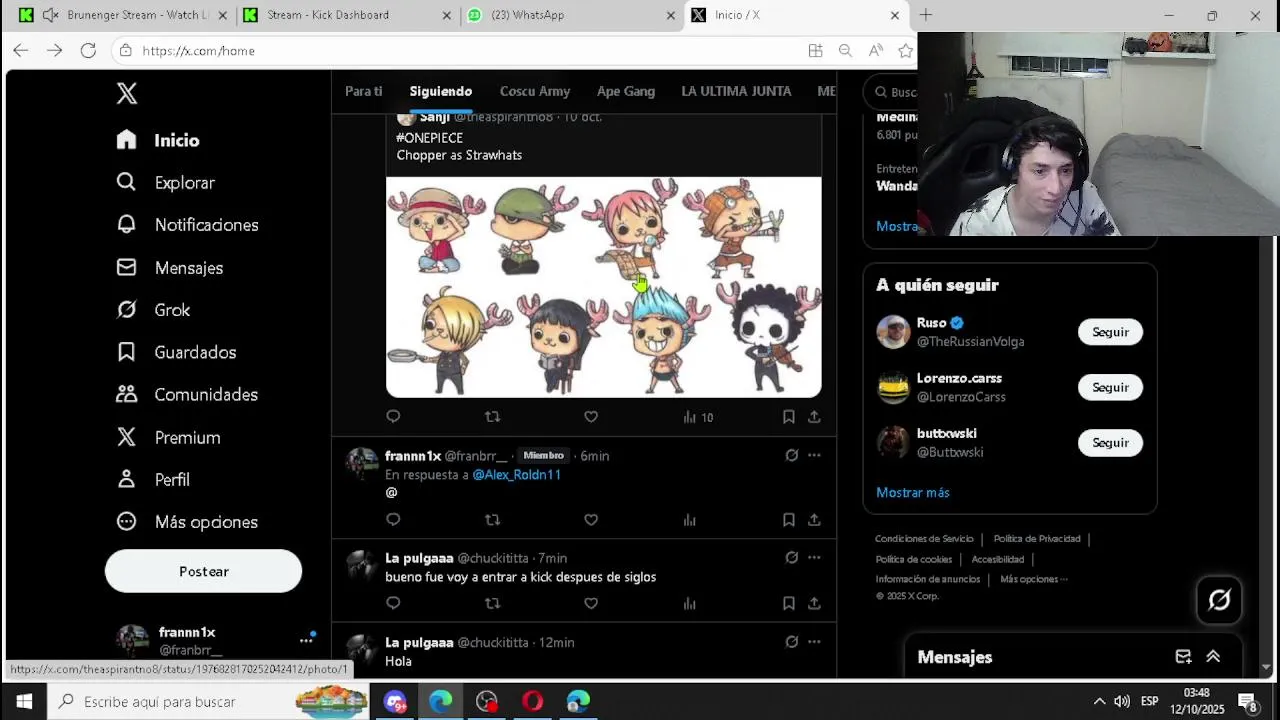Follow Ruso @TheRussianVolga
The height and width of the screenshot is (720, 1280).
pyautogui.click(x=1110, y=332)
